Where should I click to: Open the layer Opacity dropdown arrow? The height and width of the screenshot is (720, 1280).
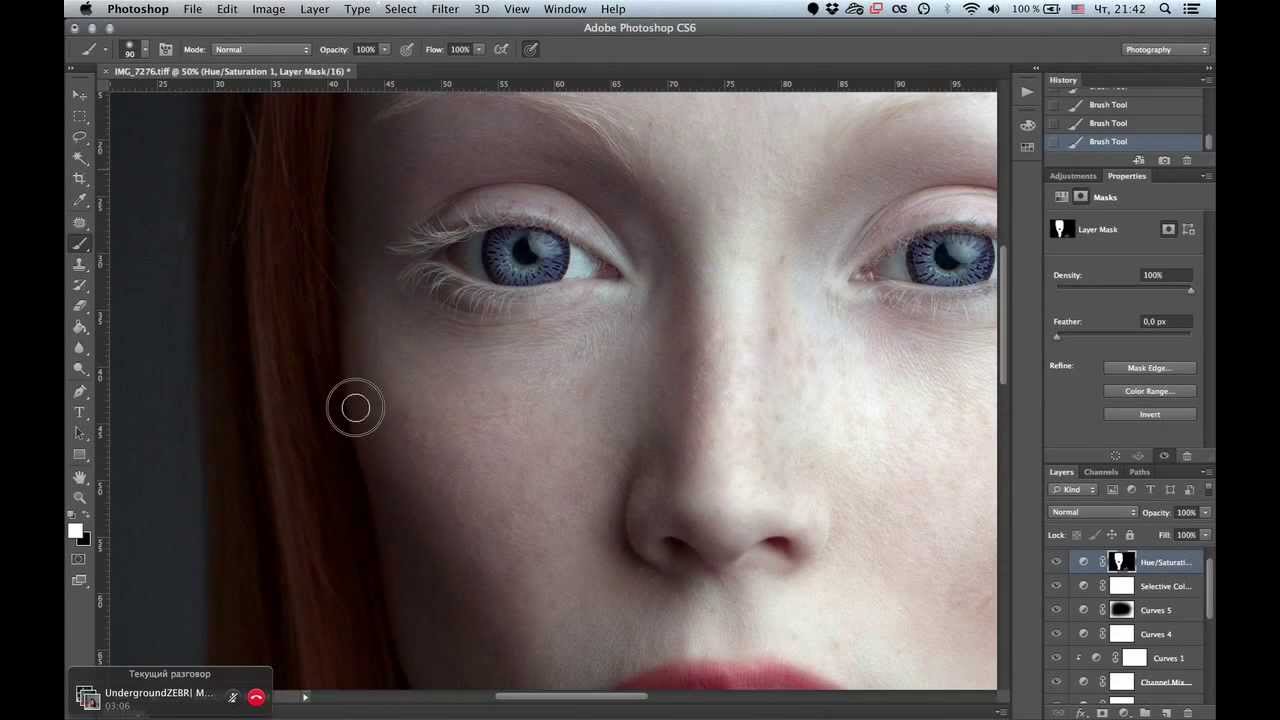point(1205,512)
